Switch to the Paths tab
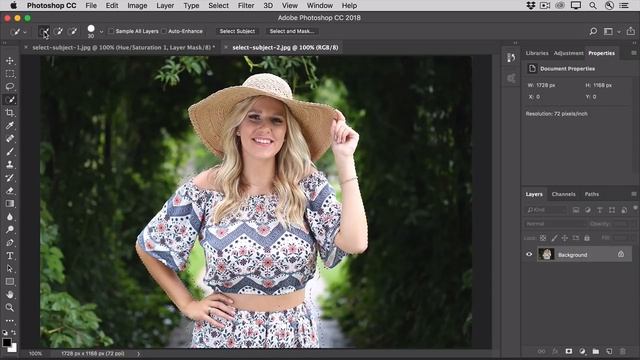 point(592,194)
